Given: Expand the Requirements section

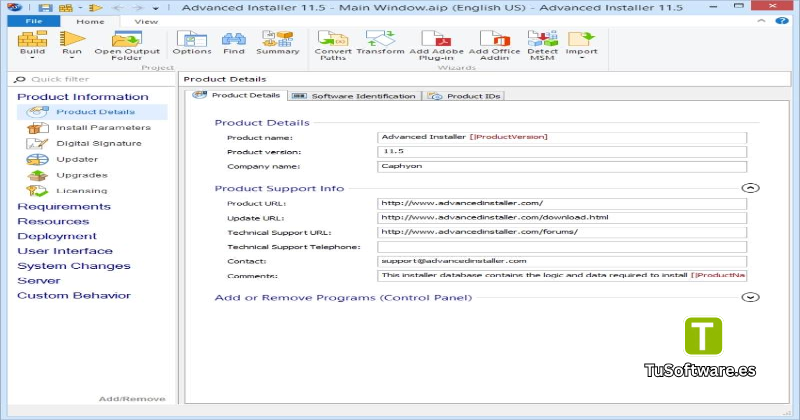Looking at the screenshot, I should 64,207.
